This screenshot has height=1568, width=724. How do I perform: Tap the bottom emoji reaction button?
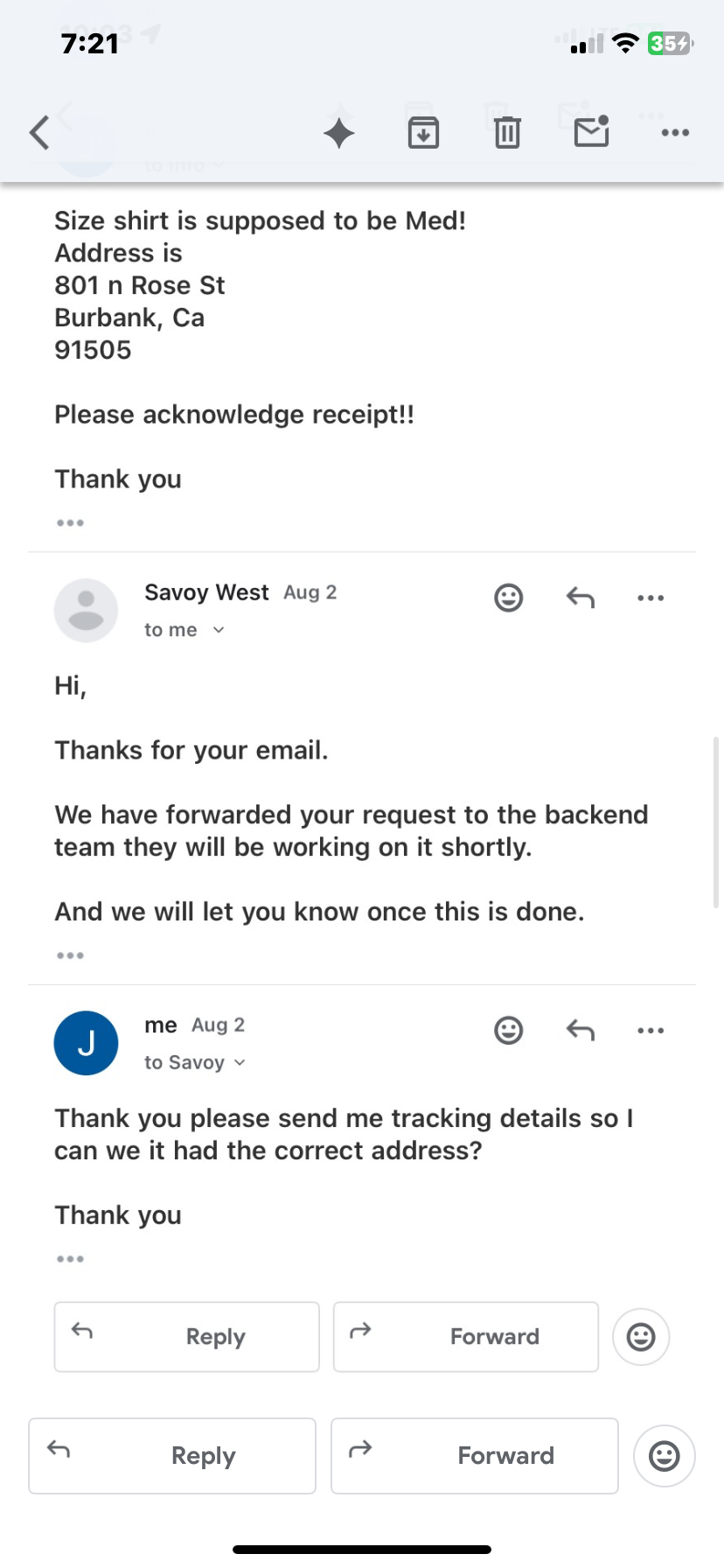664,1455
